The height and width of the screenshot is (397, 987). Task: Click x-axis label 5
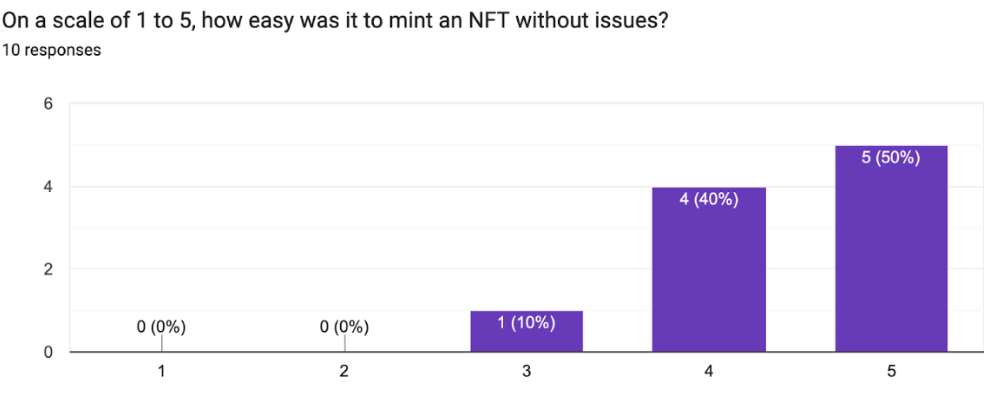pyautogui.click(x=891, y=372)
